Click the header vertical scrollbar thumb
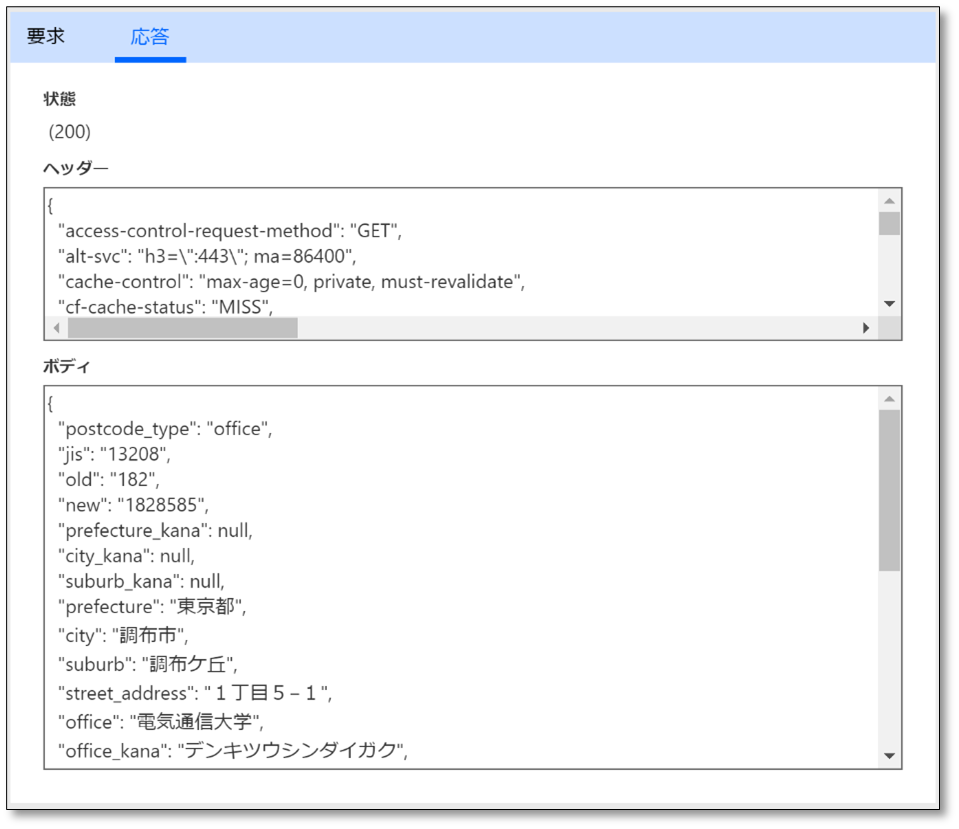The height and width of the screenshot is (829, 959). 889,223
